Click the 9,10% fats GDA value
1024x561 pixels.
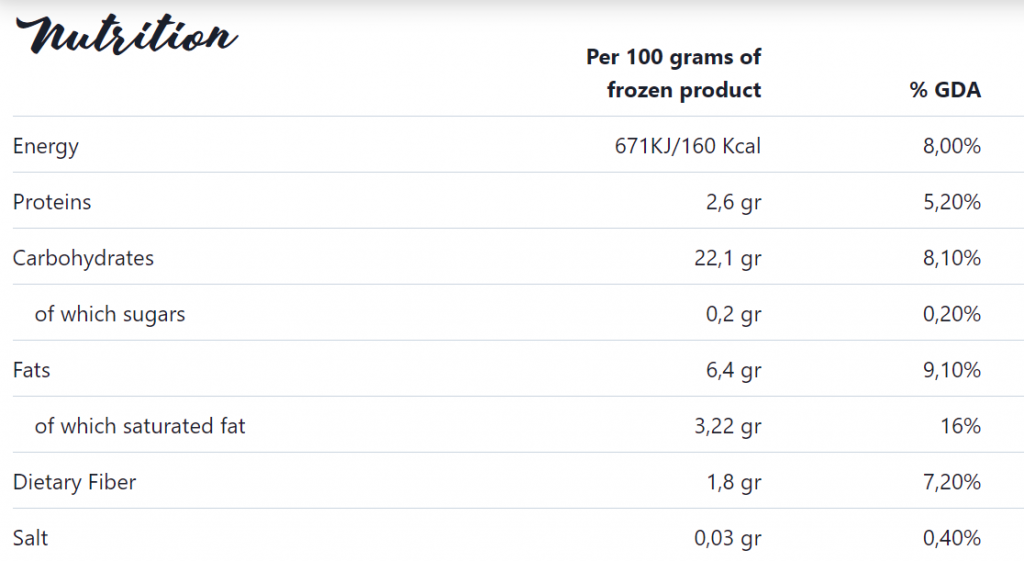pos(952,370)
